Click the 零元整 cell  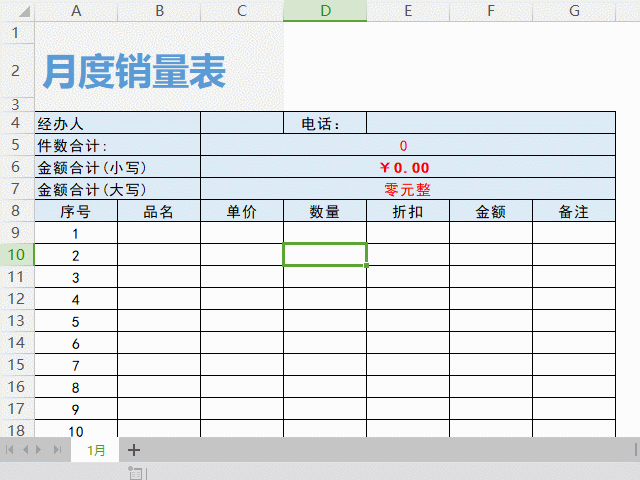408,189
